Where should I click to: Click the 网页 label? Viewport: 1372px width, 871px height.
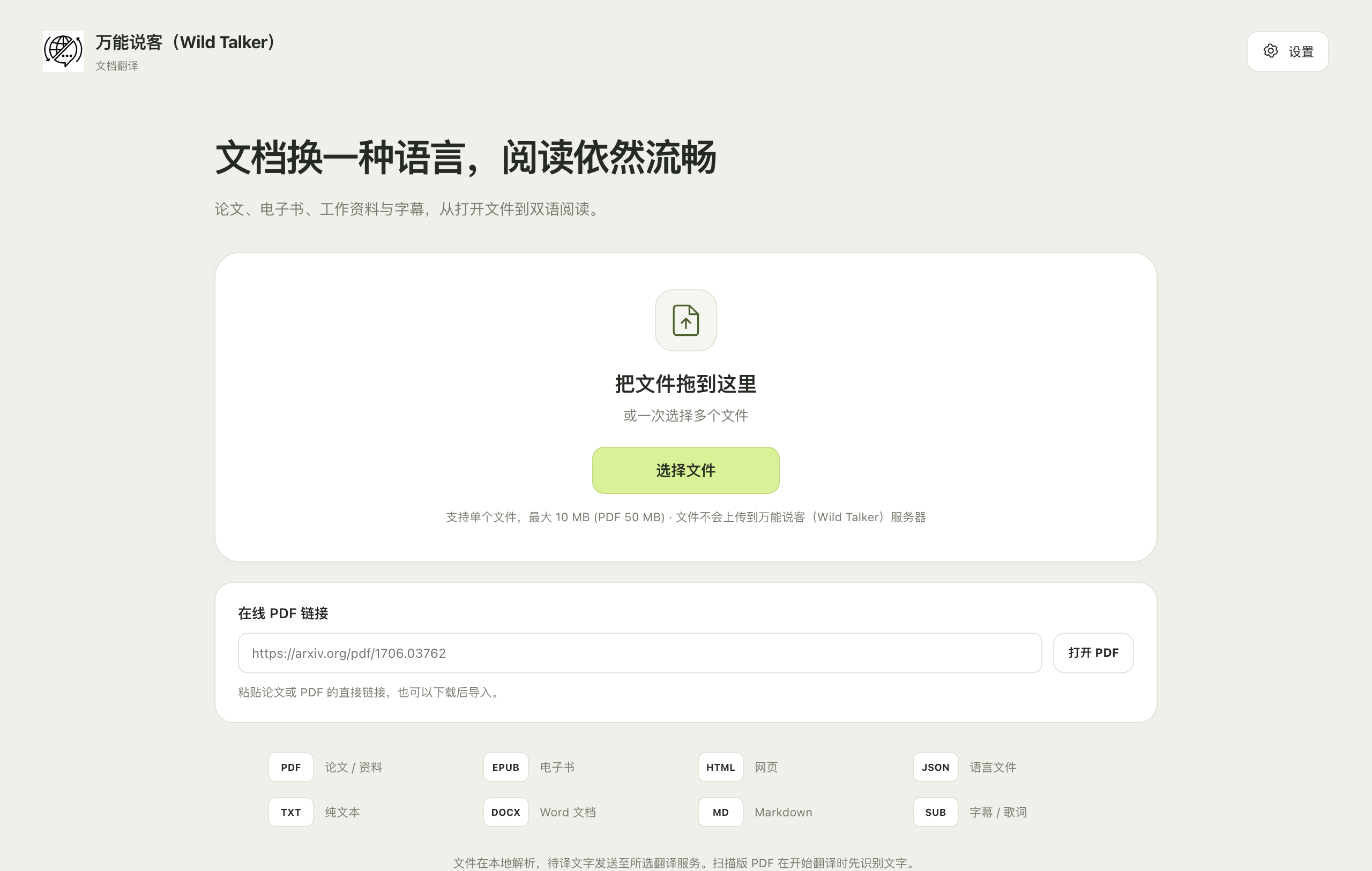[x=766, y=767]
